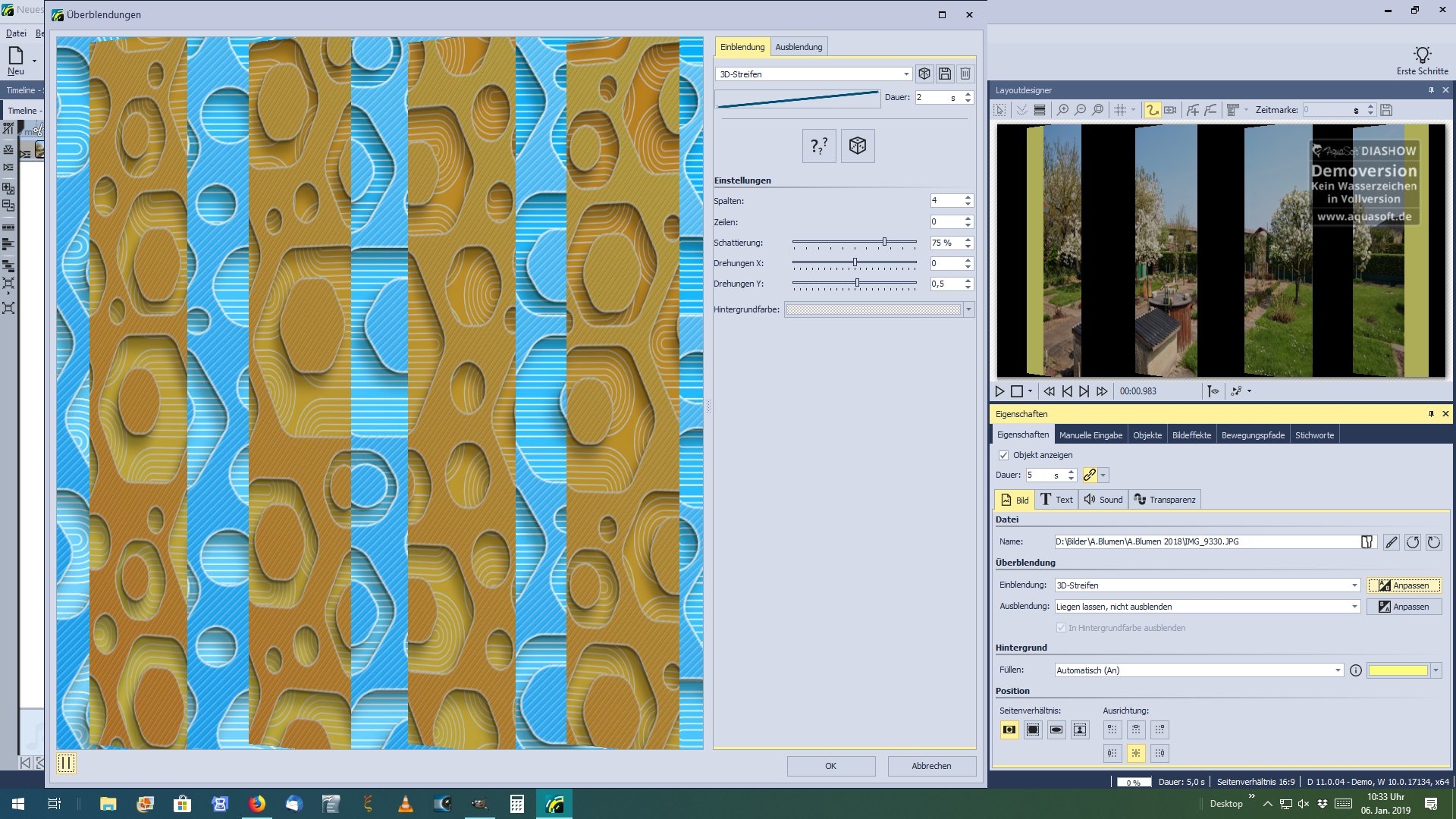This screenshot has width=1456, height=819.
Task: Open the Bildeffekte tab
Action: [x=1191, y=435]
